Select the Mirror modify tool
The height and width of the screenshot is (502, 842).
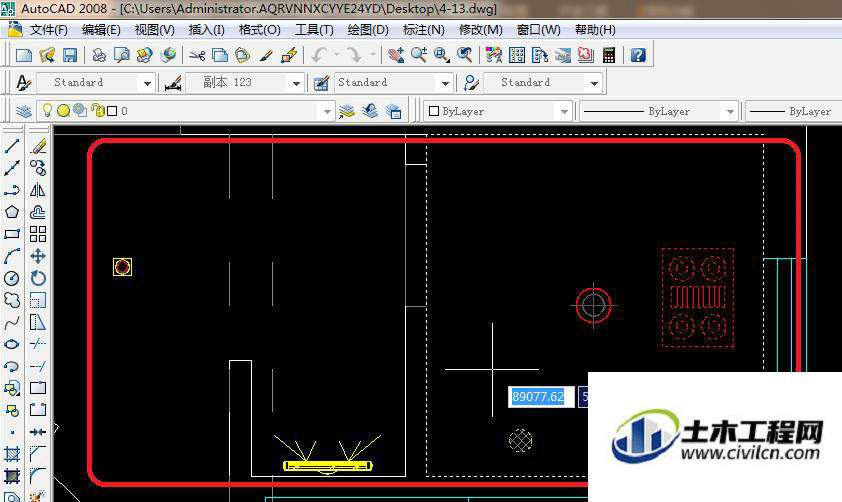pyautogui.click(x=38, y=190)
